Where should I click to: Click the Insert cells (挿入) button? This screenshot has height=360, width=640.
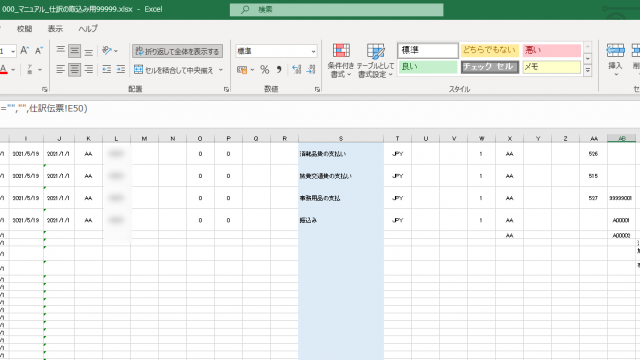[615, 60]
